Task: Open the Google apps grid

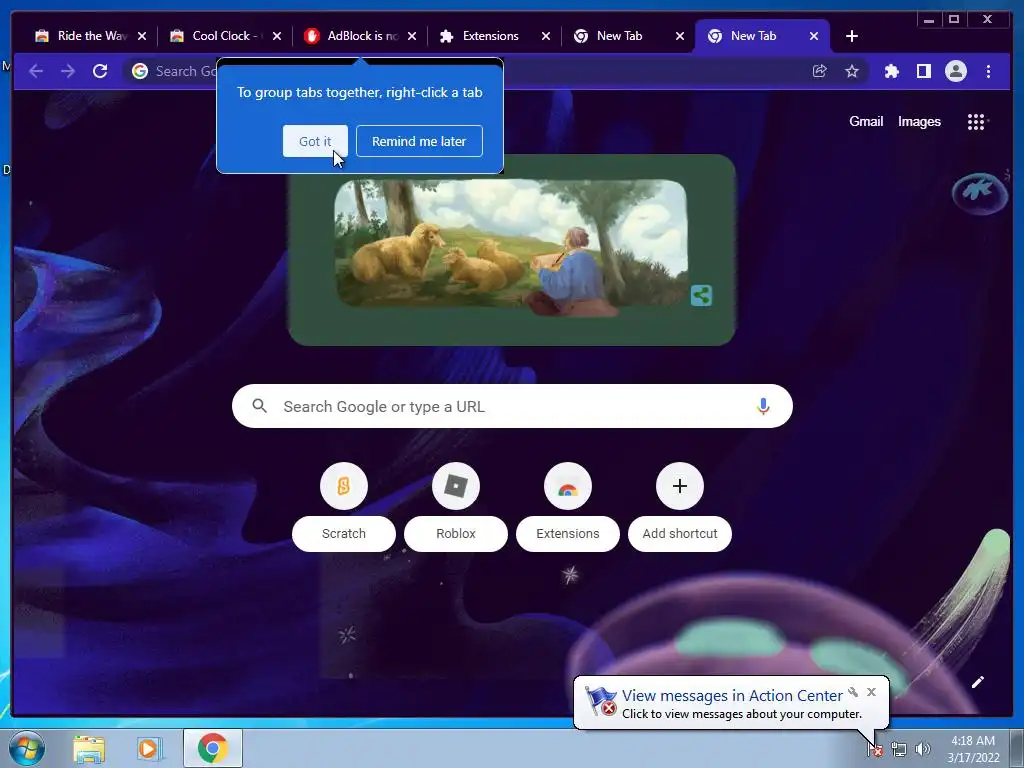Action: [976, 121]
